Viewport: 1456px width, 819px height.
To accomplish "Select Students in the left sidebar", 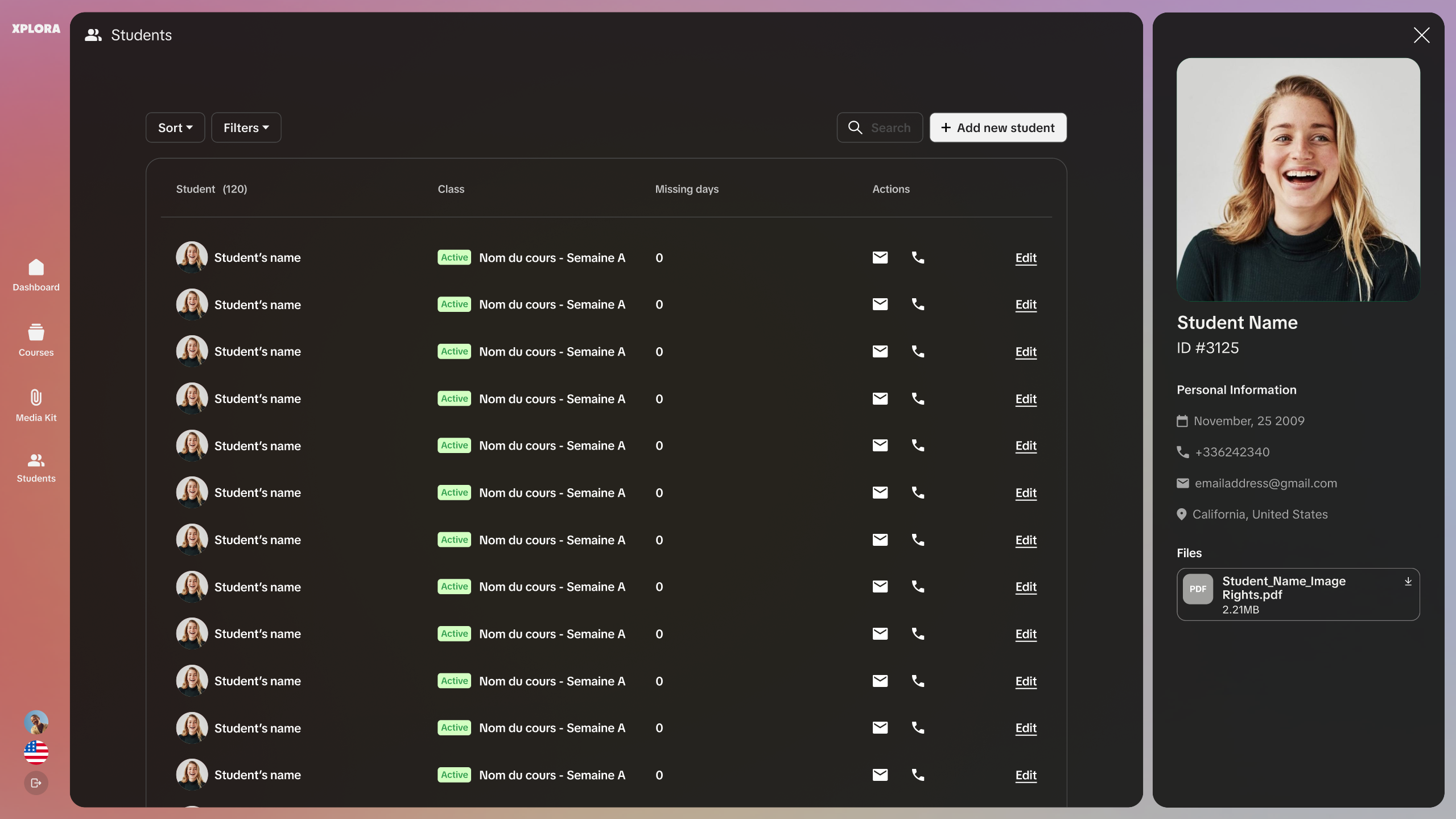I will pyautogui.click(x=36, y=468).
